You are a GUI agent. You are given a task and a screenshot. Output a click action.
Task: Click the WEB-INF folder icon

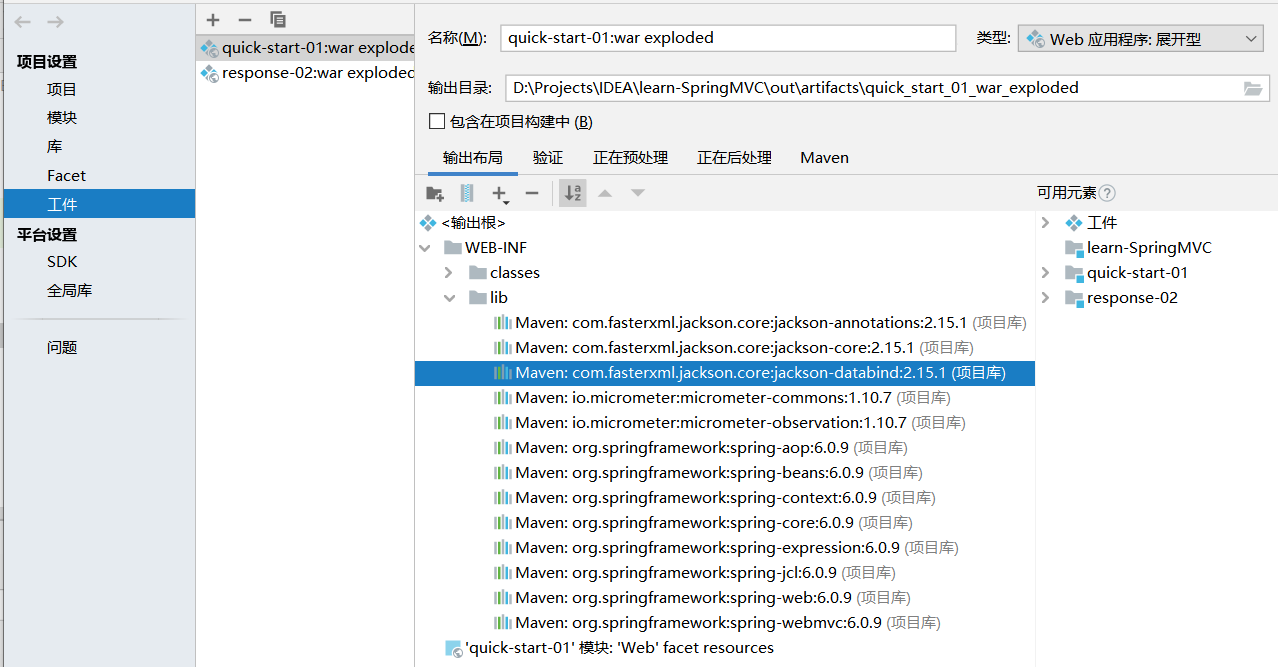click(452, 248)
